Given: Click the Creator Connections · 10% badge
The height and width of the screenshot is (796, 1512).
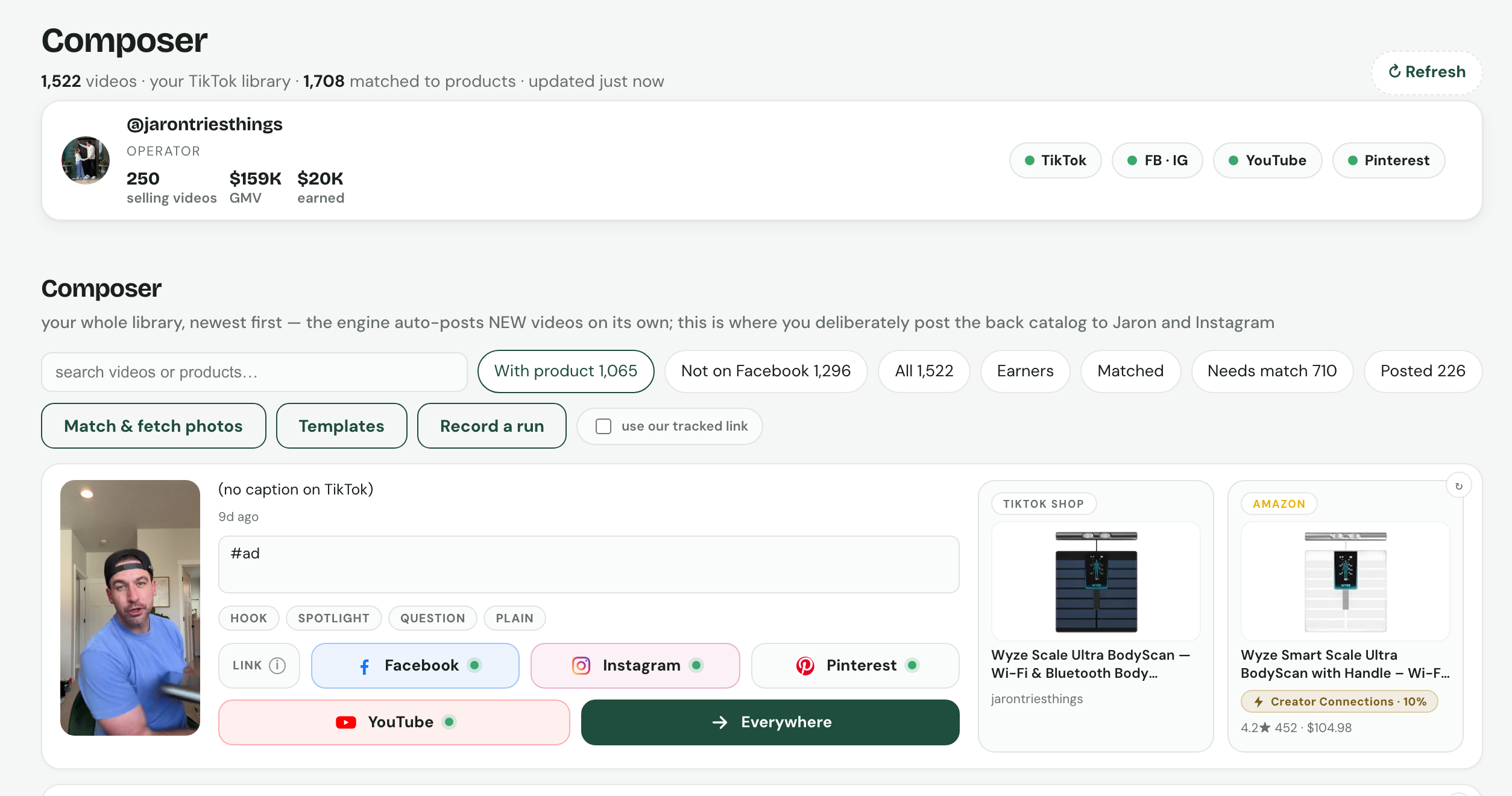Looking at the screenshot, I should (1340, 701).
